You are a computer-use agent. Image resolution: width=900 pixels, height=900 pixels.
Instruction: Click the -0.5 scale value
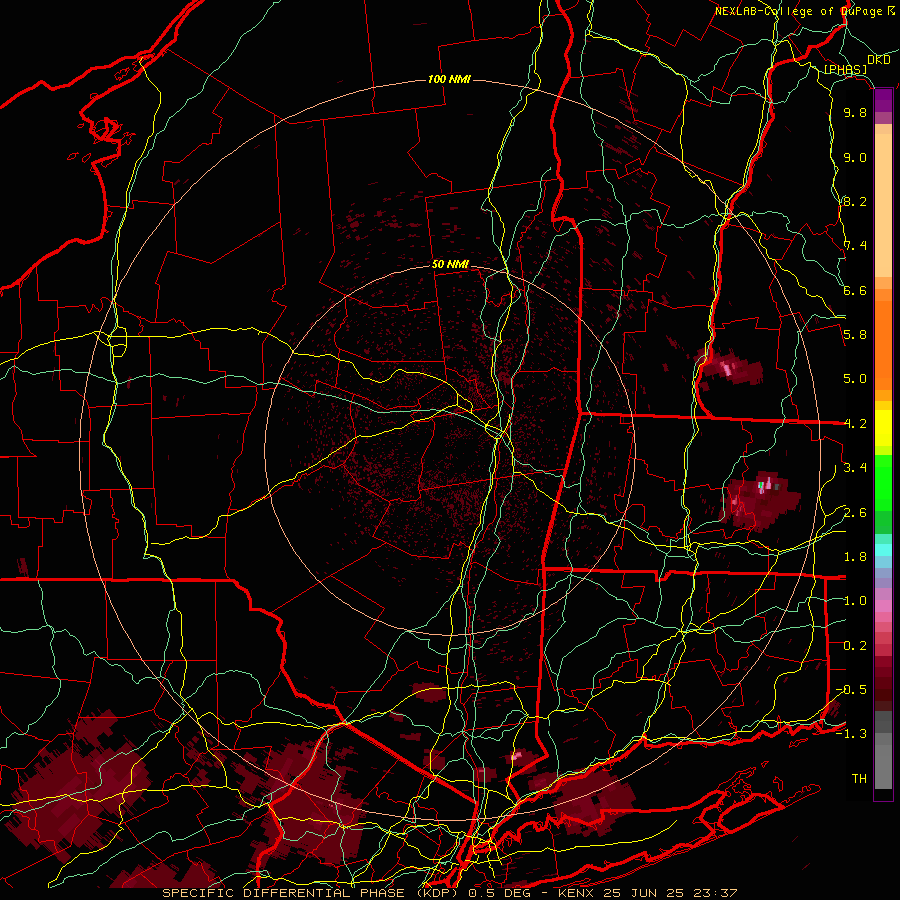pos(852,690)
